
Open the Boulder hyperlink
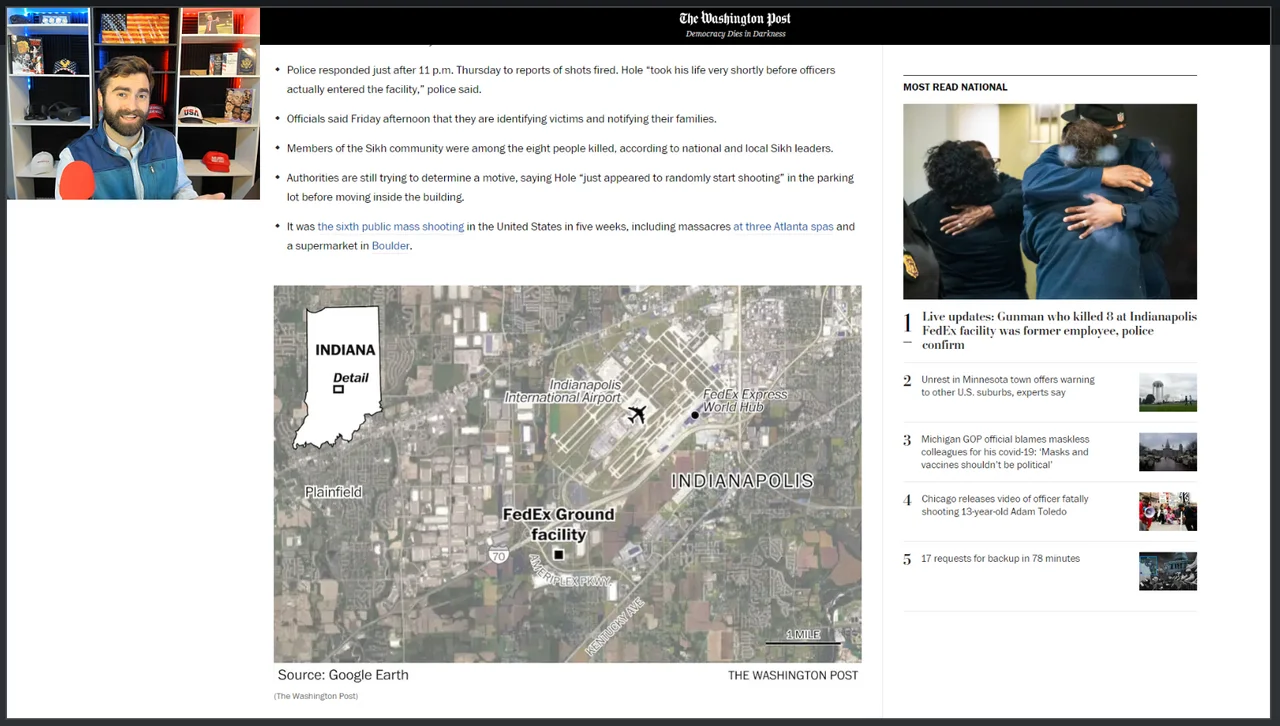[x=390, y=246]
